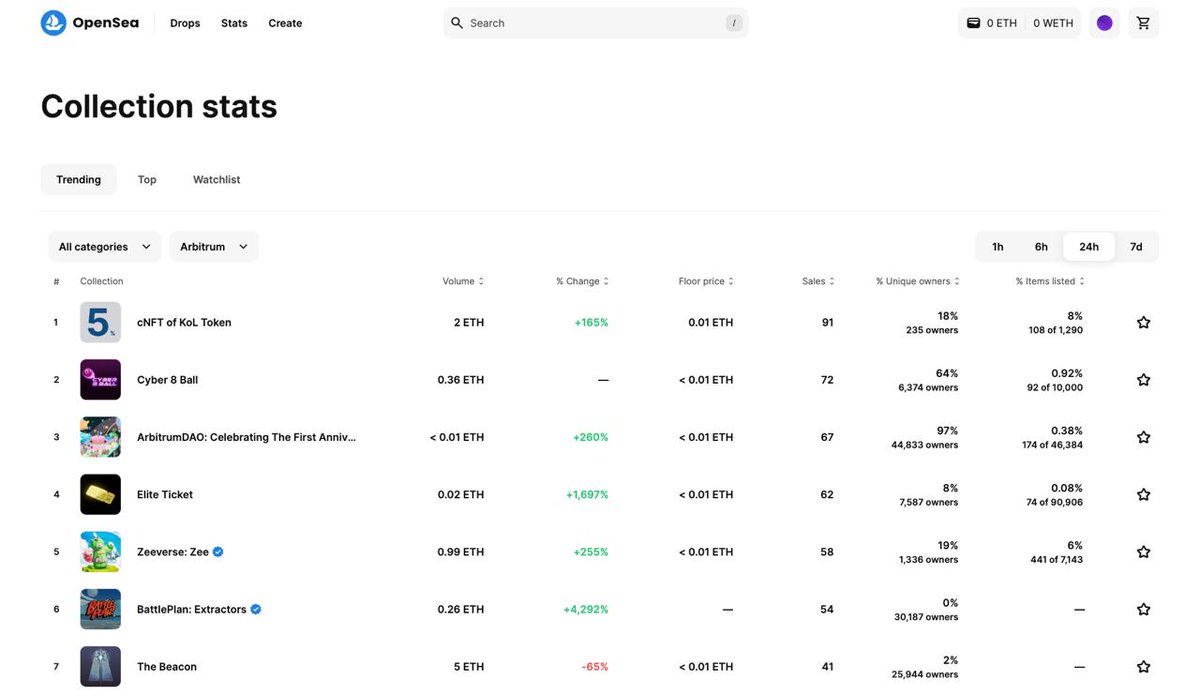
Task: Click the wallet balance icon
Action: (x=975, y=22)
